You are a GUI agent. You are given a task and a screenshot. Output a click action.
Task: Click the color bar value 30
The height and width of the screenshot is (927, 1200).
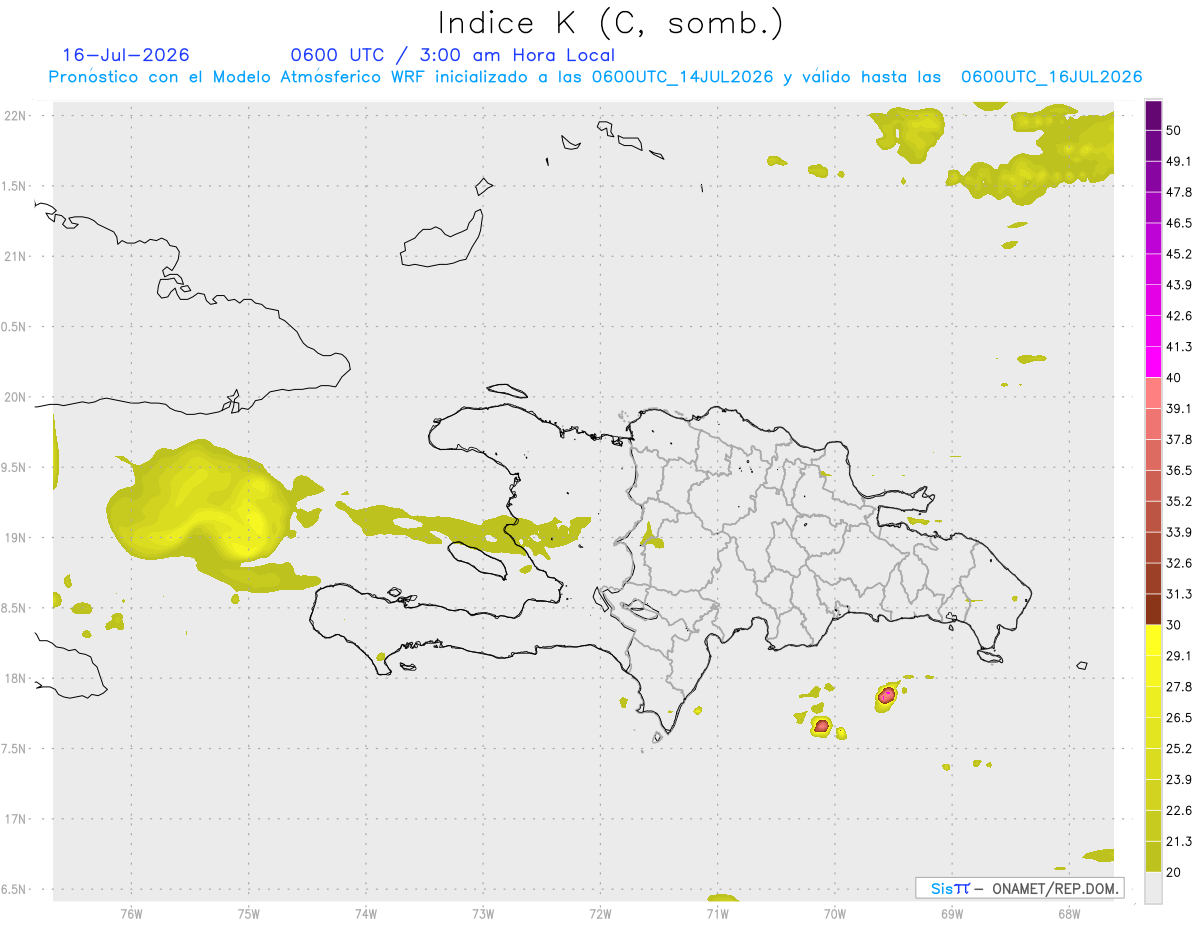[1175, 625]
